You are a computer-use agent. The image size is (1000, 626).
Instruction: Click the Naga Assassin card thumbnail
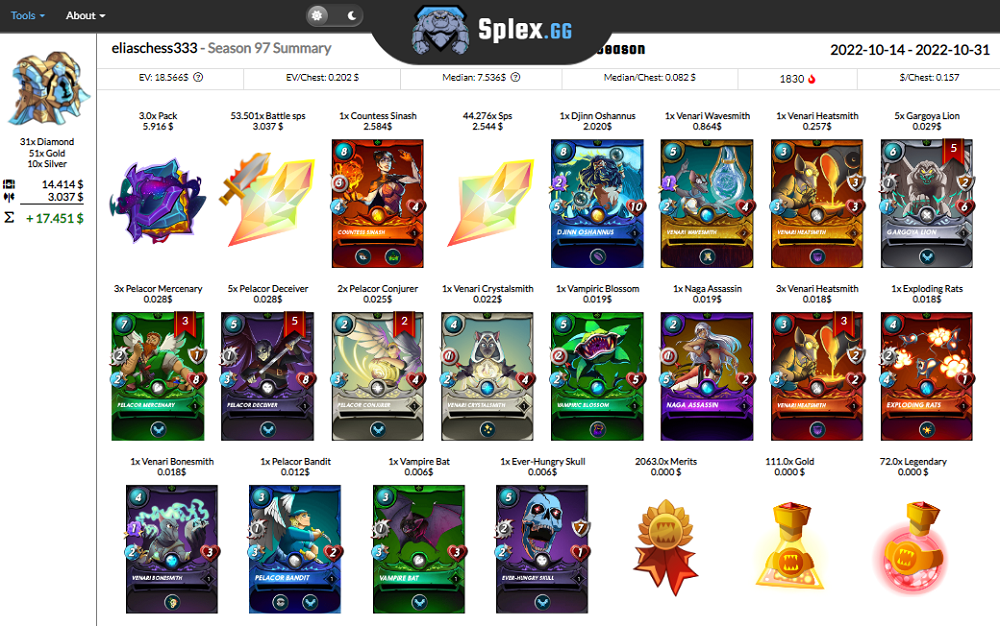coord(707,376)
